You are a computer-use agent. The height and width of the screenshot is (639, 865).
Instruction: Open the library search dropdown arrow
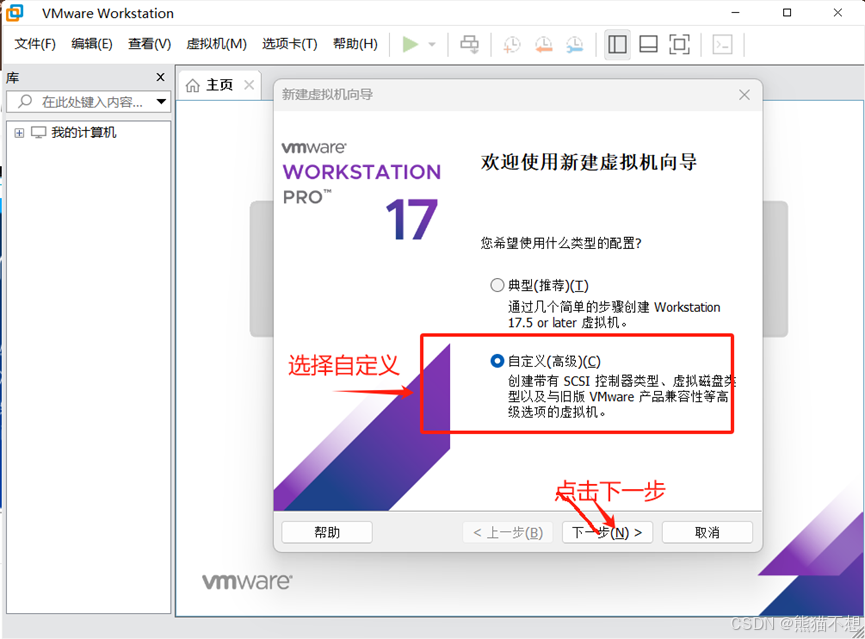click(162, 102)
